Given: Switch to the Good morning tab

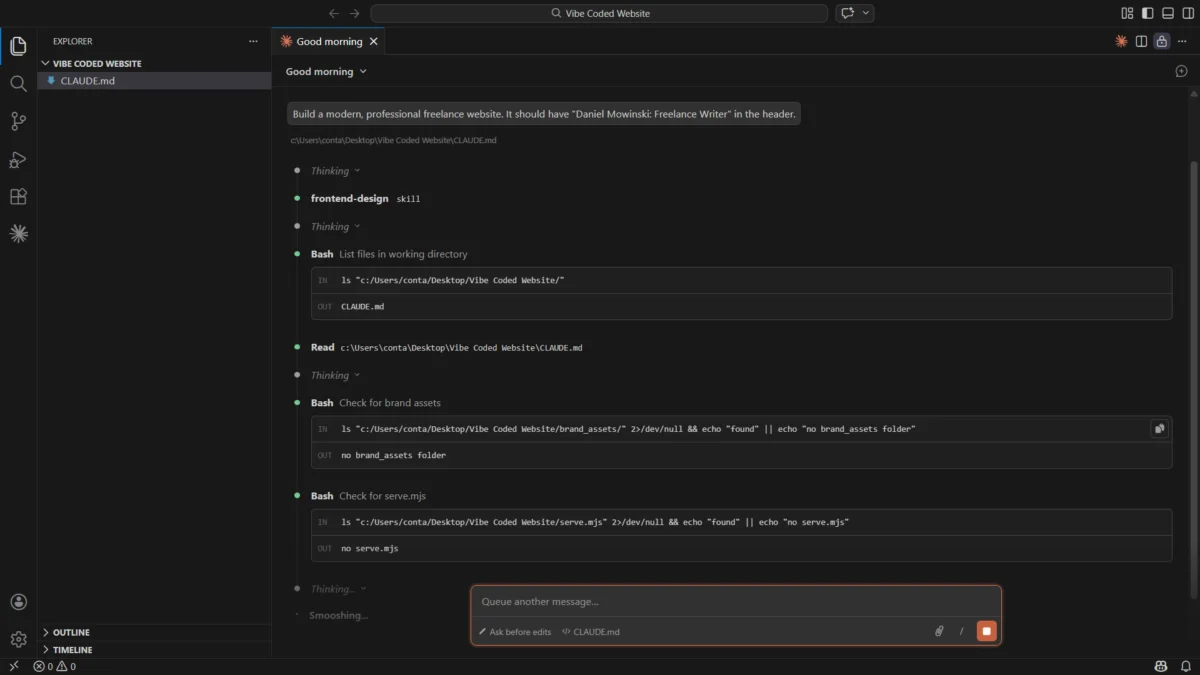Looking at the screenshot, I should (x=329, y=41).
